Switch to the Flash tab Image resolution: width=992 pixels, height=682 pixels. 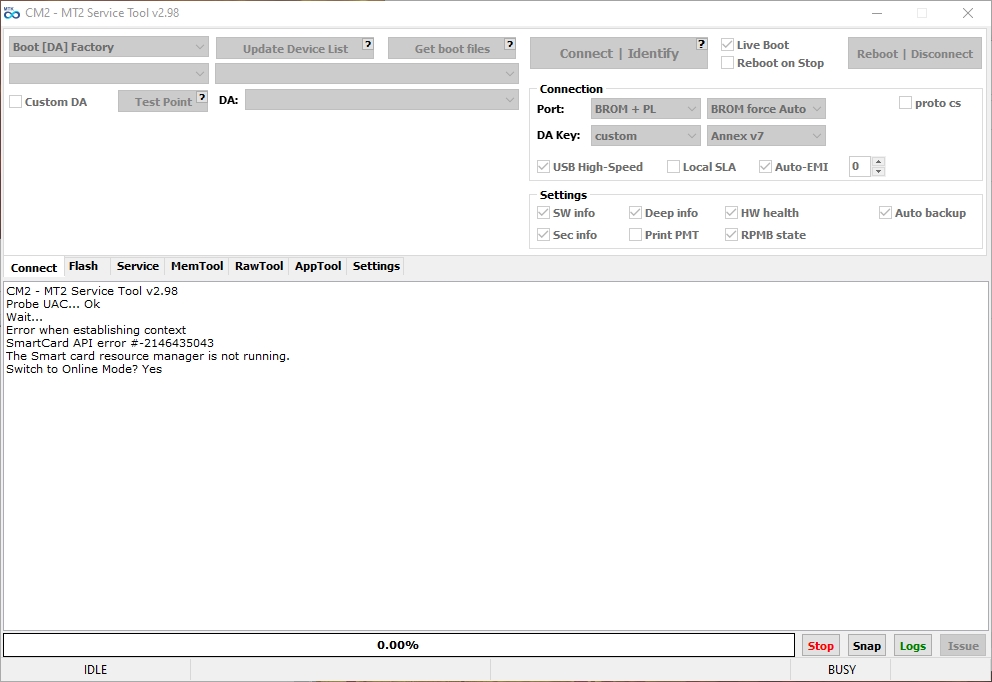pyautogui.click(x=83, y=266)
